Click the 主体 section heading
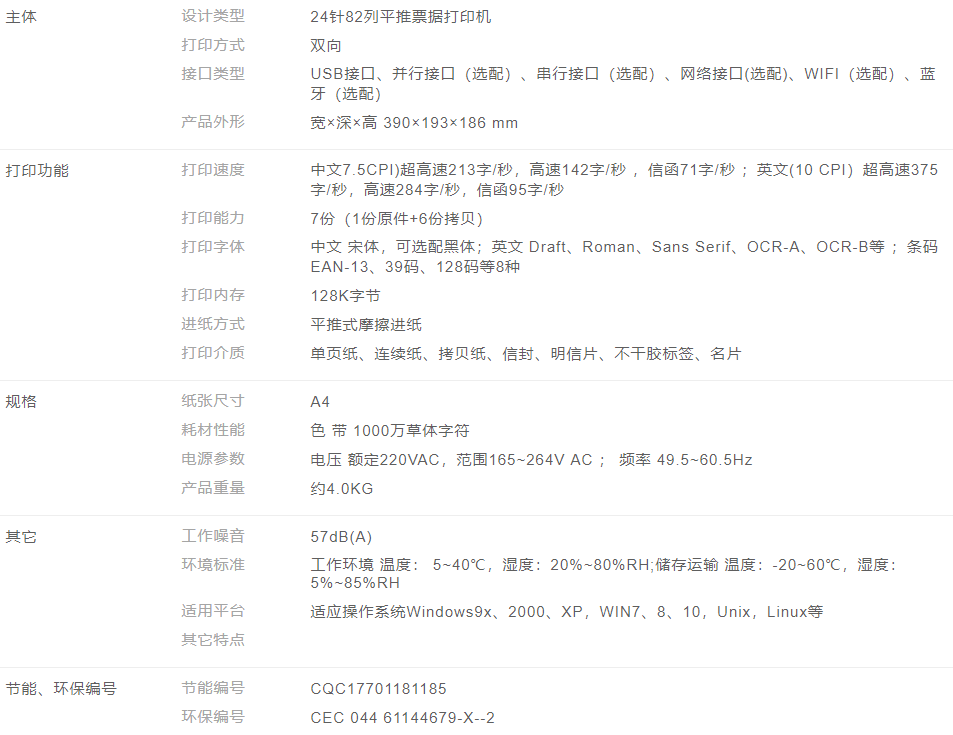Image resolution: width=953 pixels, height=735 pixels. coord(21,17)
